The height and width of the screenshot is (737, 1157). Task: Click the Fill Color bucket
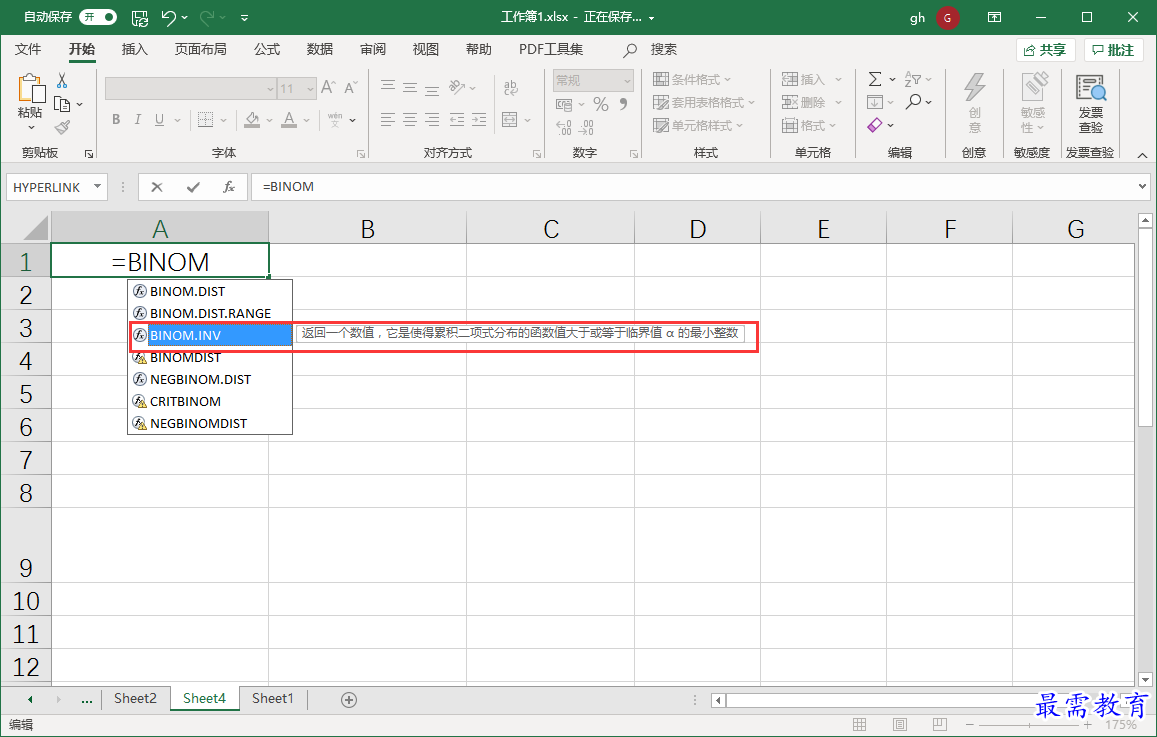pyautogui.click(x=252, y=120)
